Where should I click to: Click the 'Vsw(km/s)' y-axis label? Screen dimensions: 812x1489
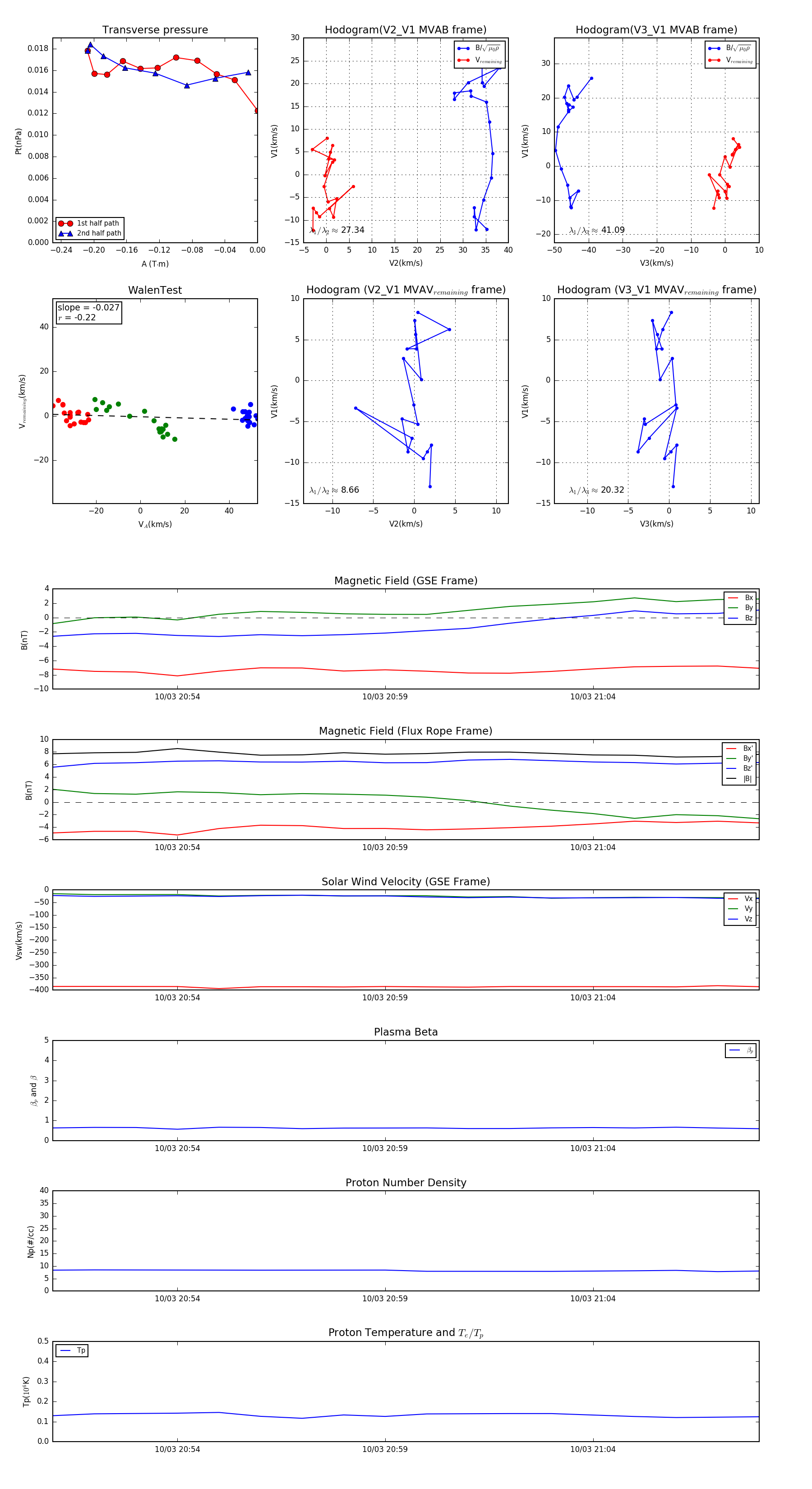(x=18, y=940)
